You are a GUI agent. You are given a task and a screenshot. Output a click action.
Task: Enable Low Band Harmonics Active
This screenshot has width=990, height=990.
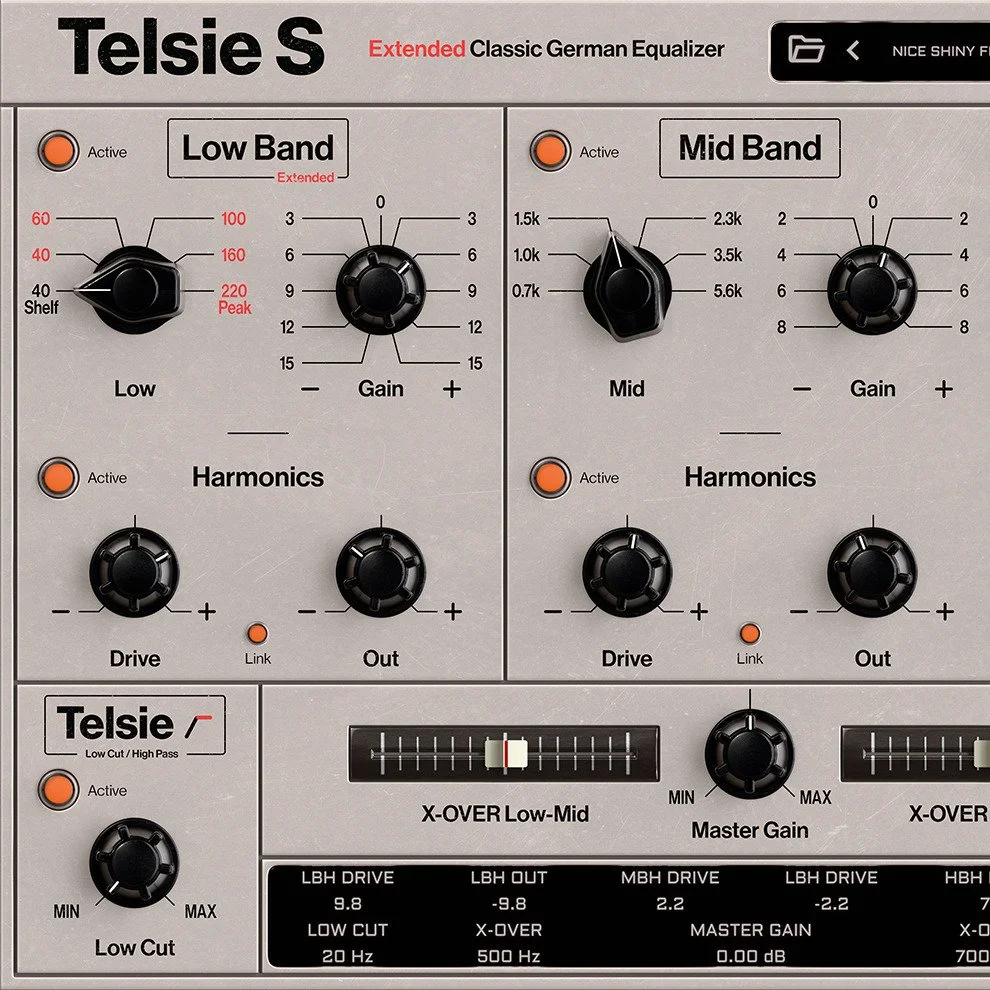(58, 477)
